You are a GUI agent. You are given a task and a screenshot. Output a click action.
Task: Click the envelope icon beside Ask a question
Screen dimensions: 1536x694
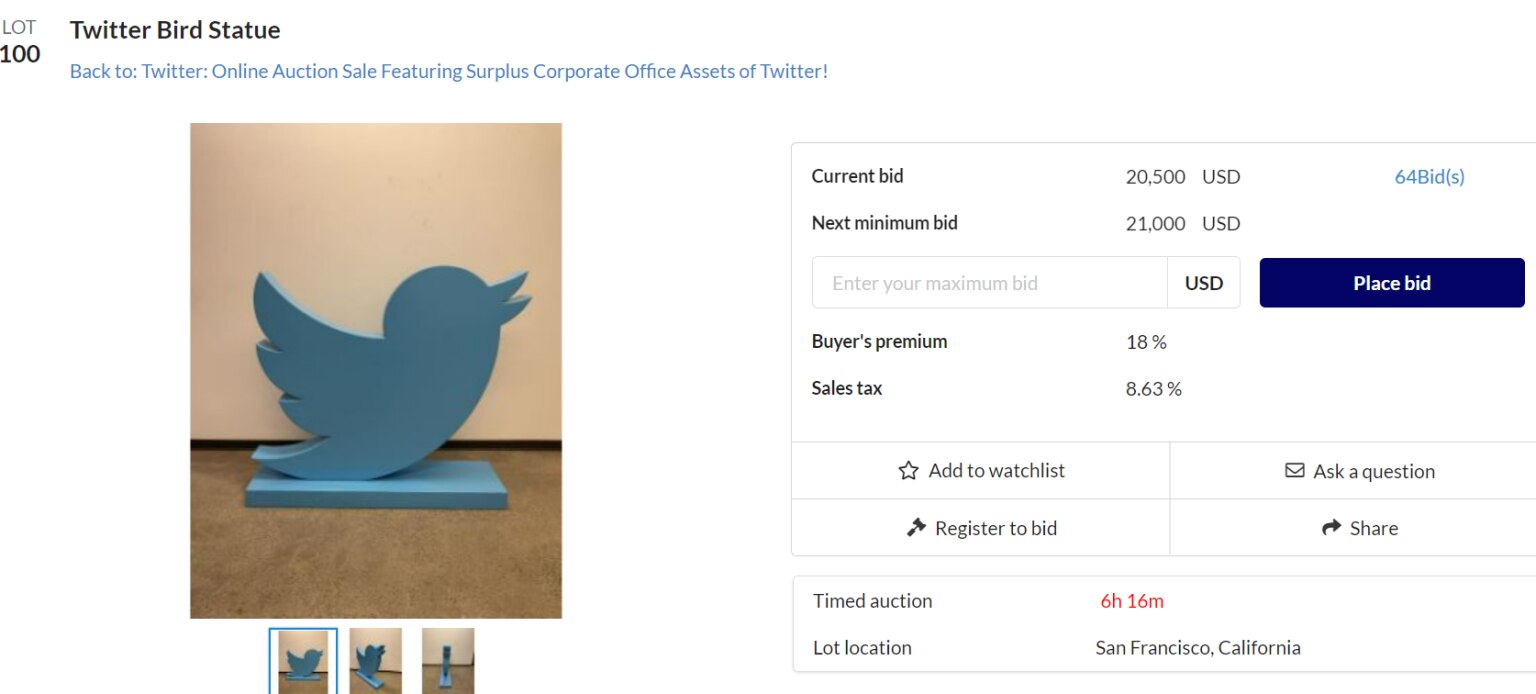(x=1296, y=470)
